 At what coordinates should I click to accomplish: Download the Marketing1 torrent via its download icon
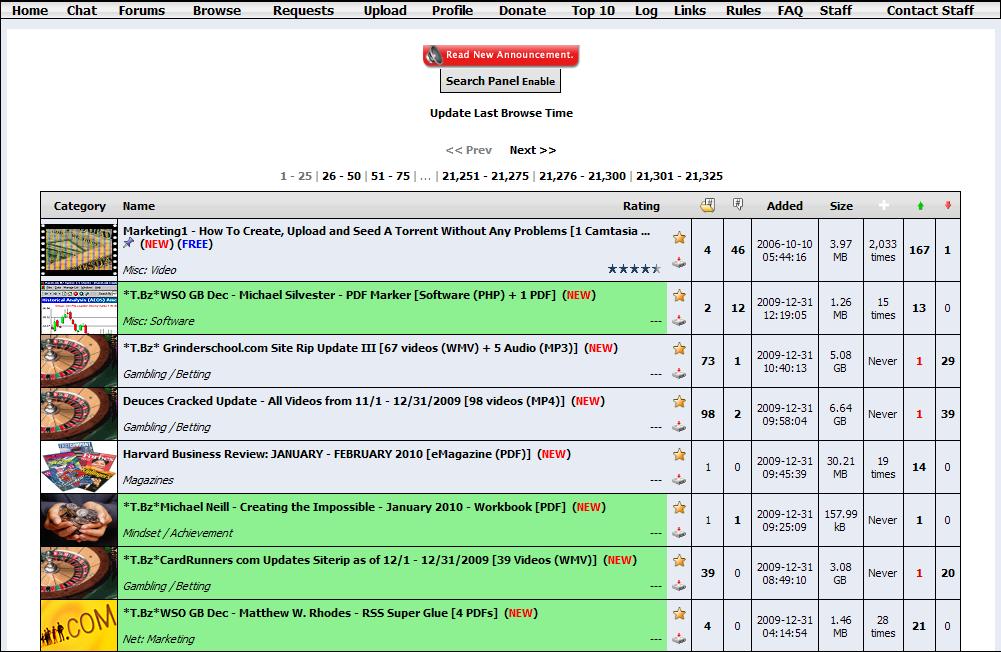(679, 262)
